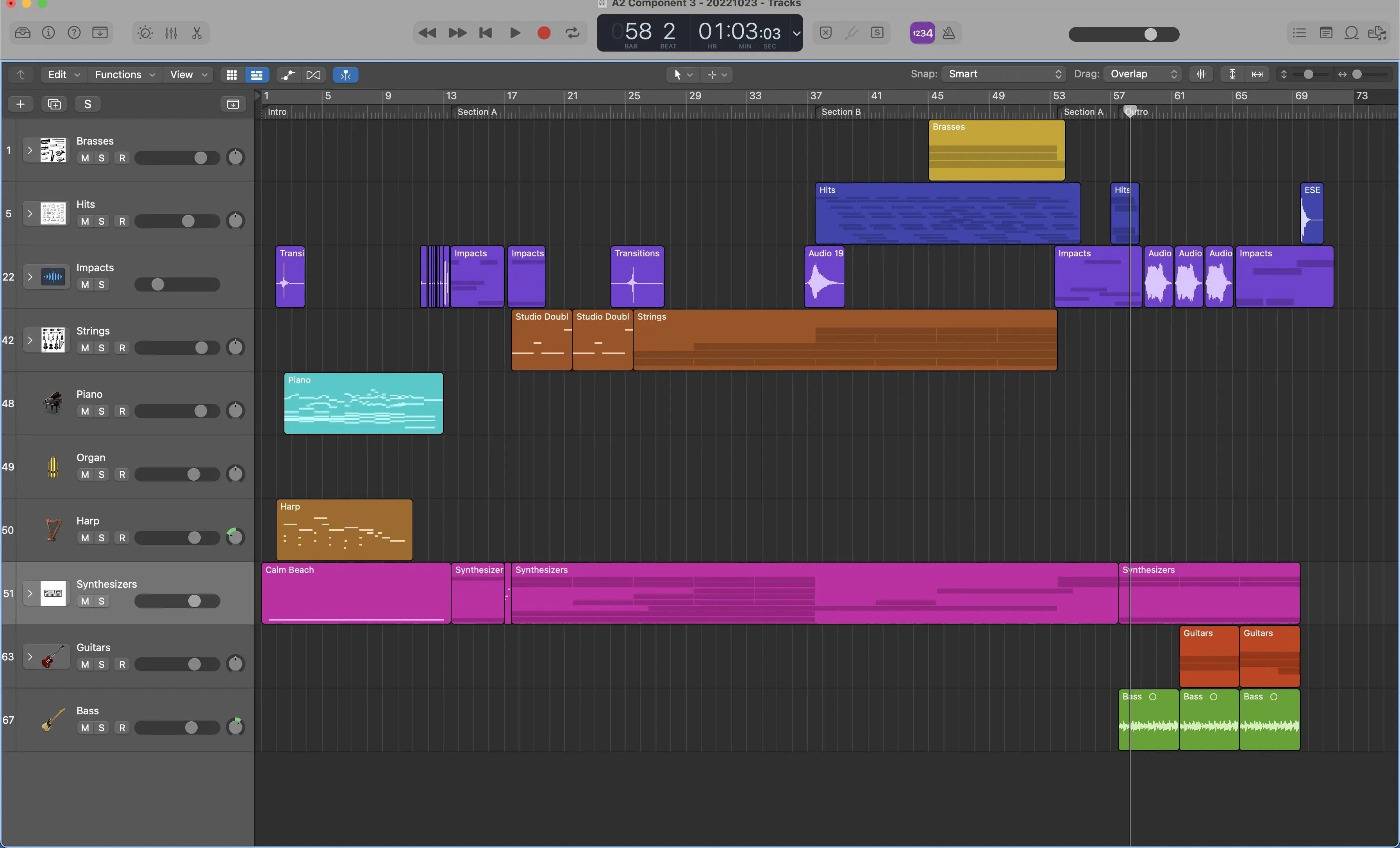This screenshot has height=848, width=1400.
Task: Toggle the metronome click icon
Action: pos(949,33)
